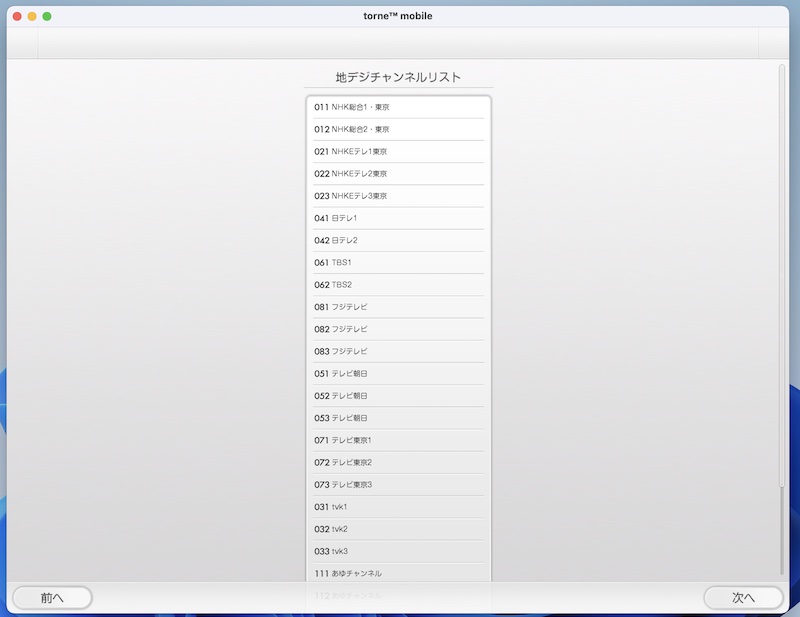Select channel 073 テレビ東京3
This screenshot has width=800, height=617.
(x=398, y=485)
